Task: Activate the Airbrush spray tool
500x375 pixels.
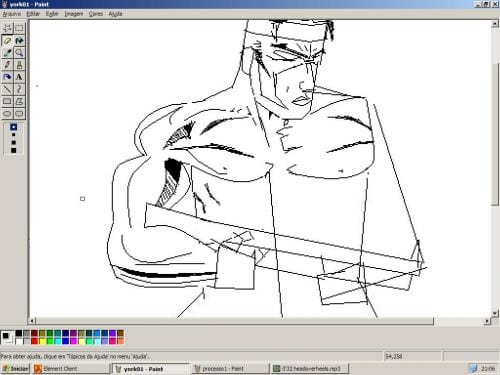Action: 7,77
